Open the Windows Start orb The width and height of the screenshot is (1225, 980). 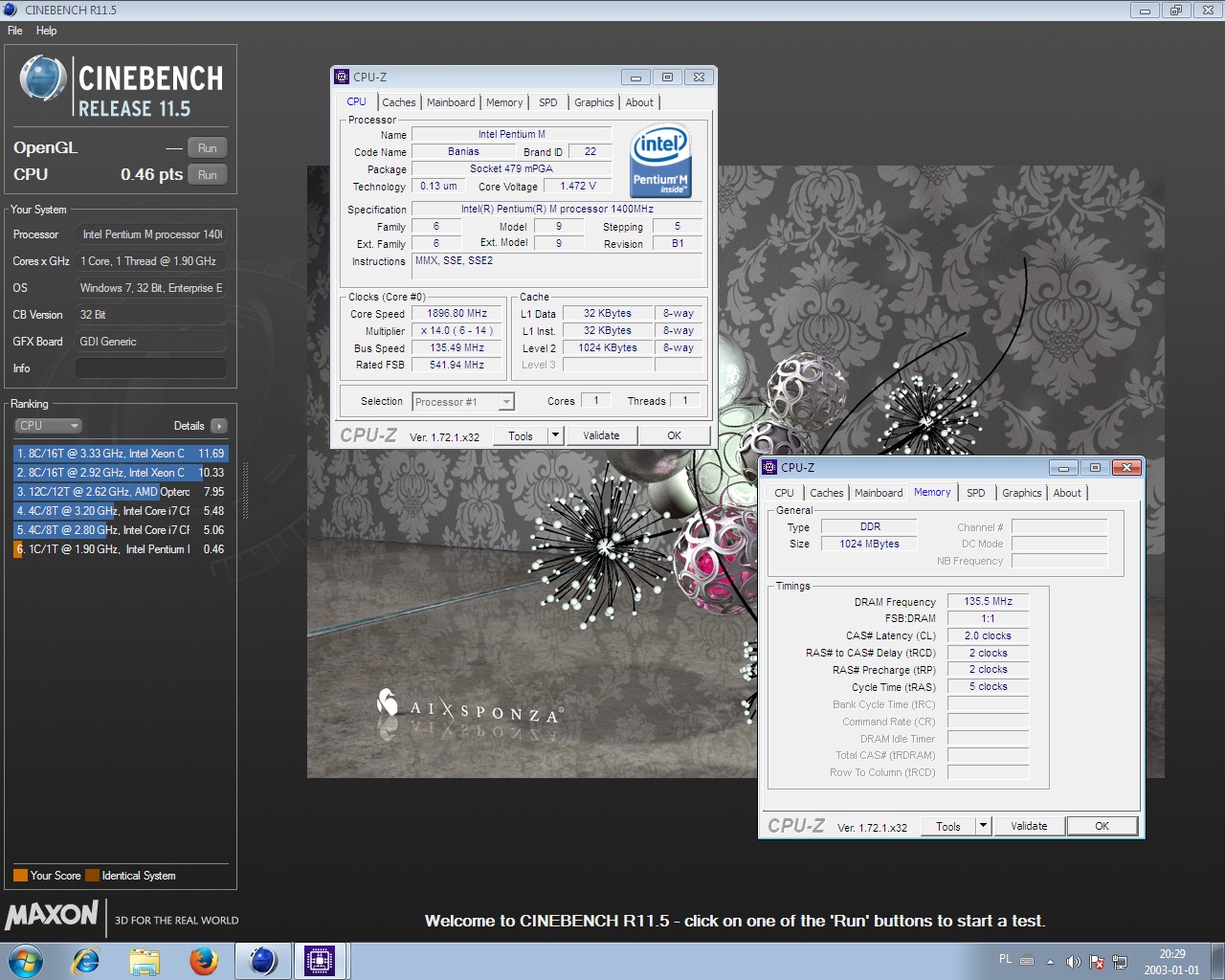coord(26,961)
